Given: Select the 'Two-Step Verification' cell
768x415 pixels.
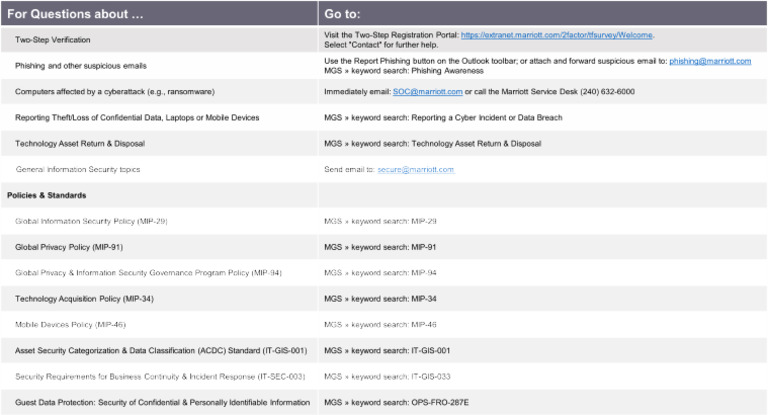Looking at the screenshot, I should point(159,40).
